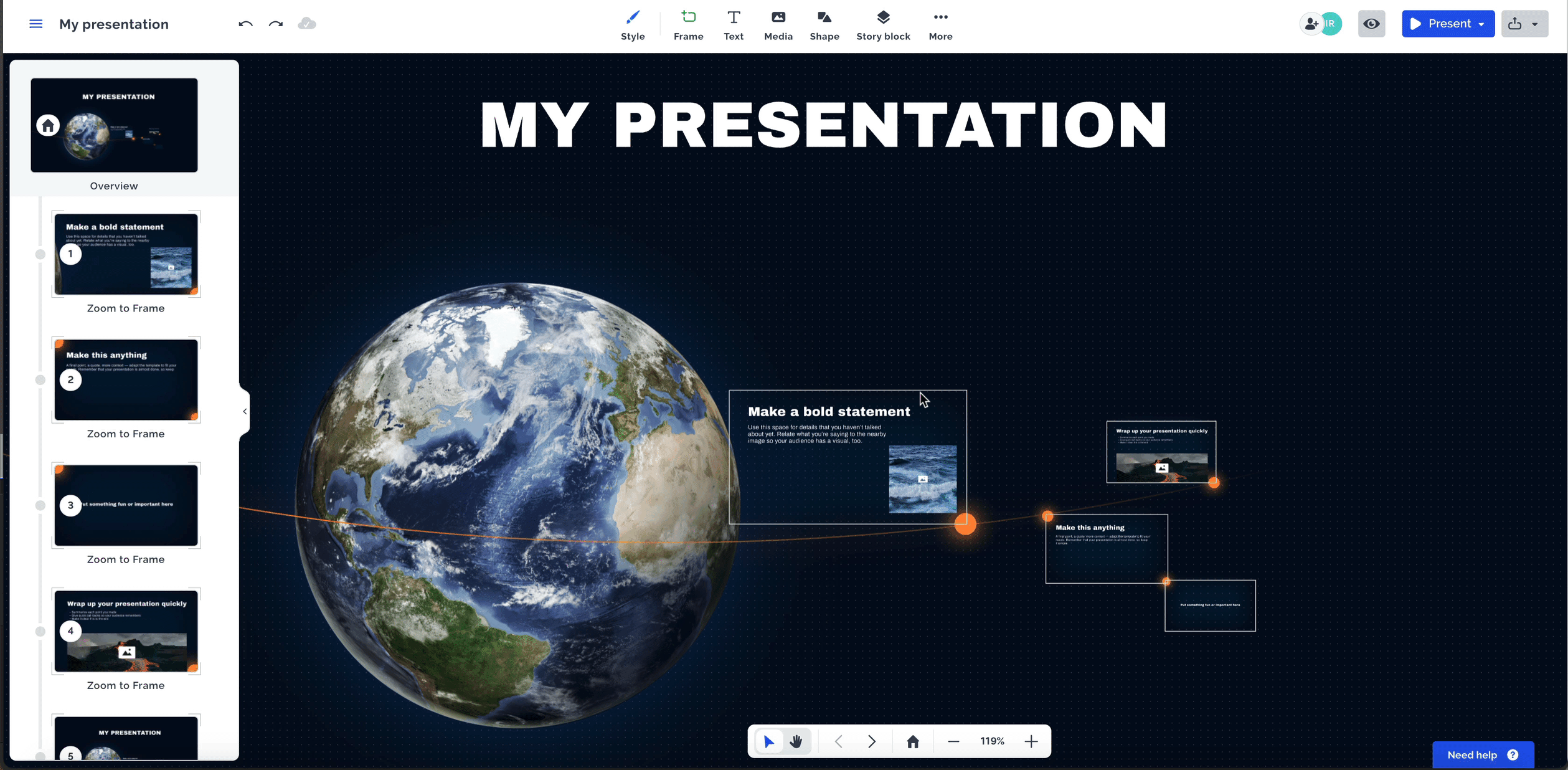Click the IR user avatar

(1331, 24)
